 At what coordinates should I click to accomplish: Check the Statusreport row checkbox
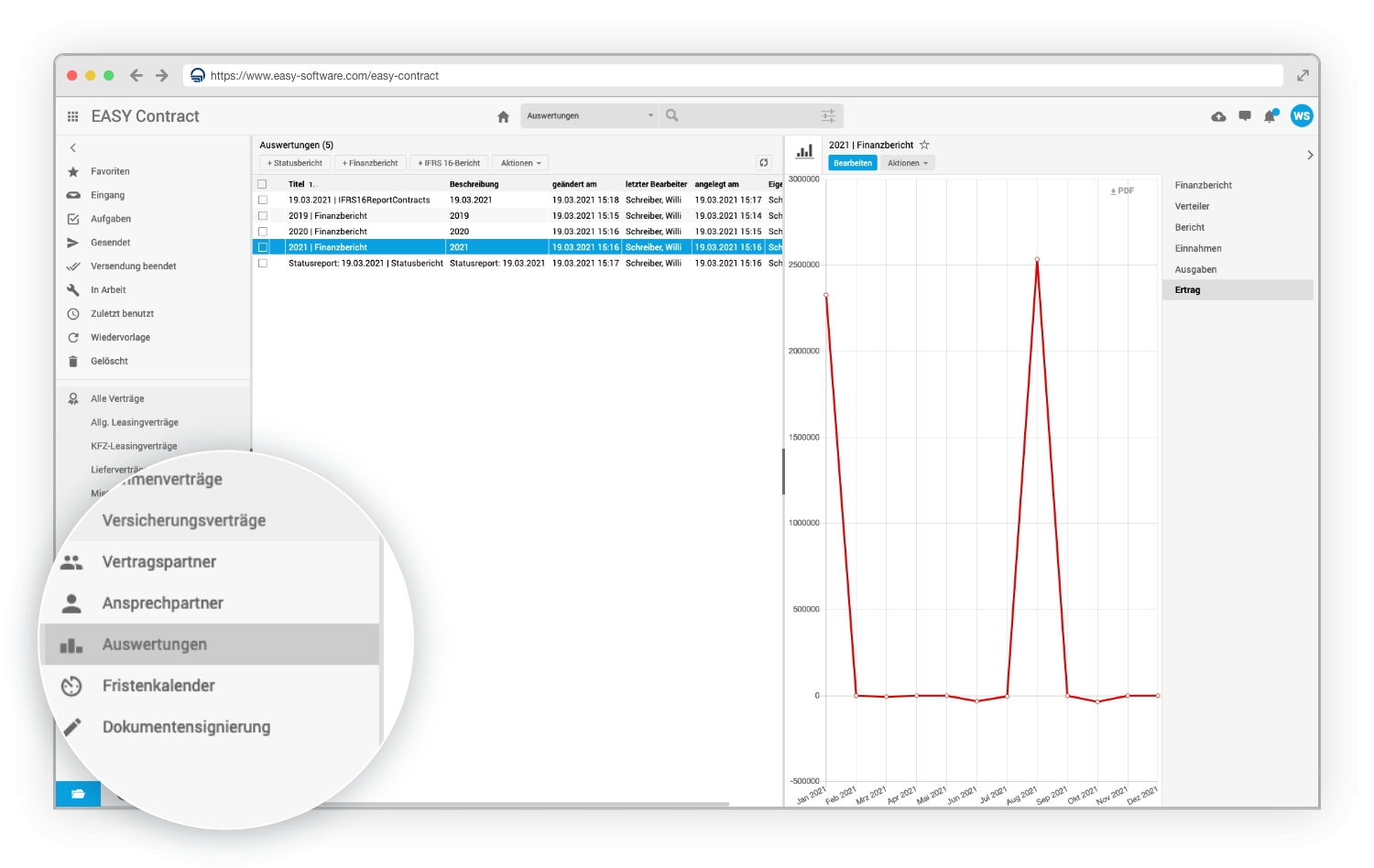(263, 263)
